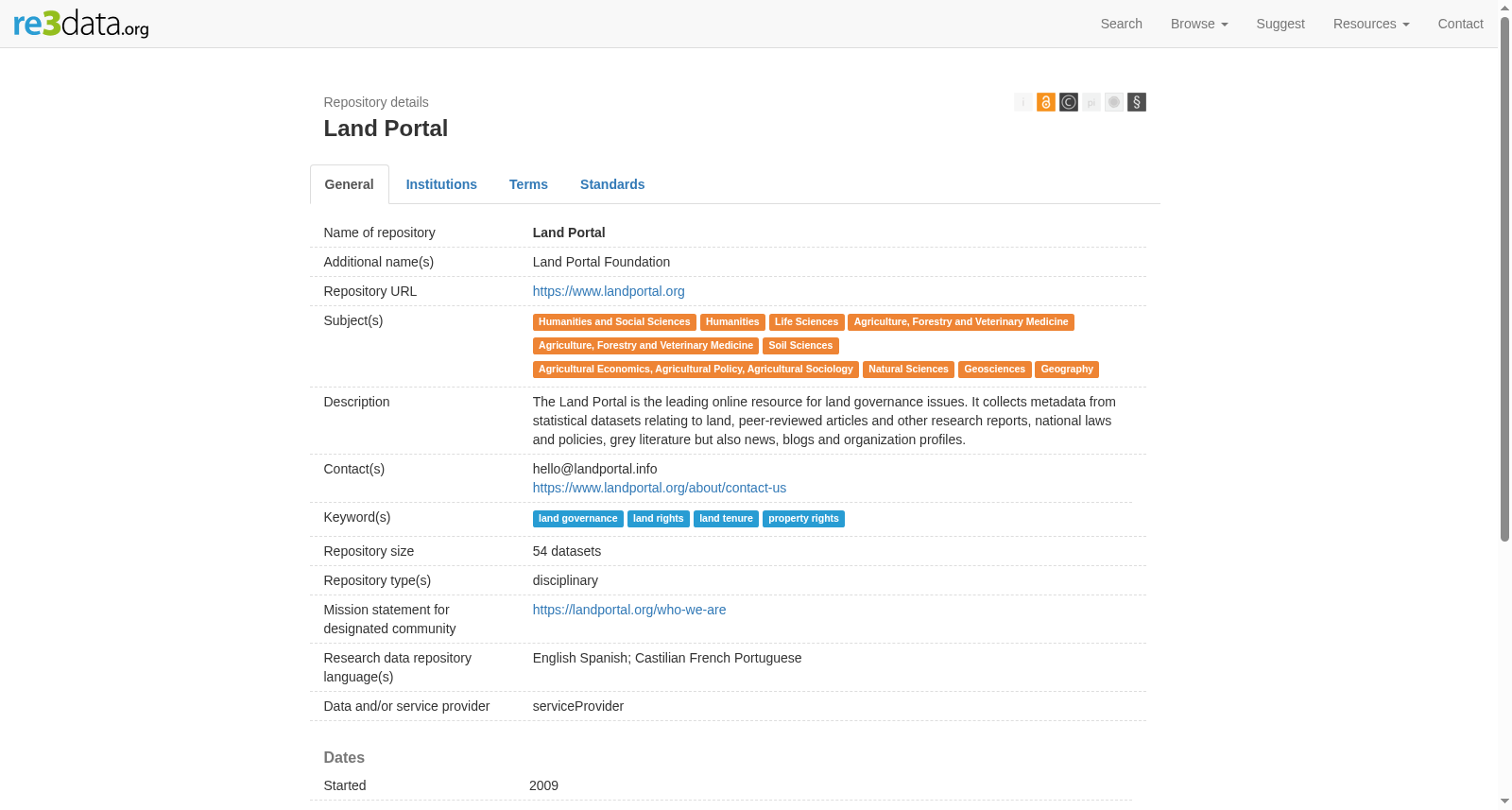
Task: Click the orange open access padlock badge
Action: 1045,102
